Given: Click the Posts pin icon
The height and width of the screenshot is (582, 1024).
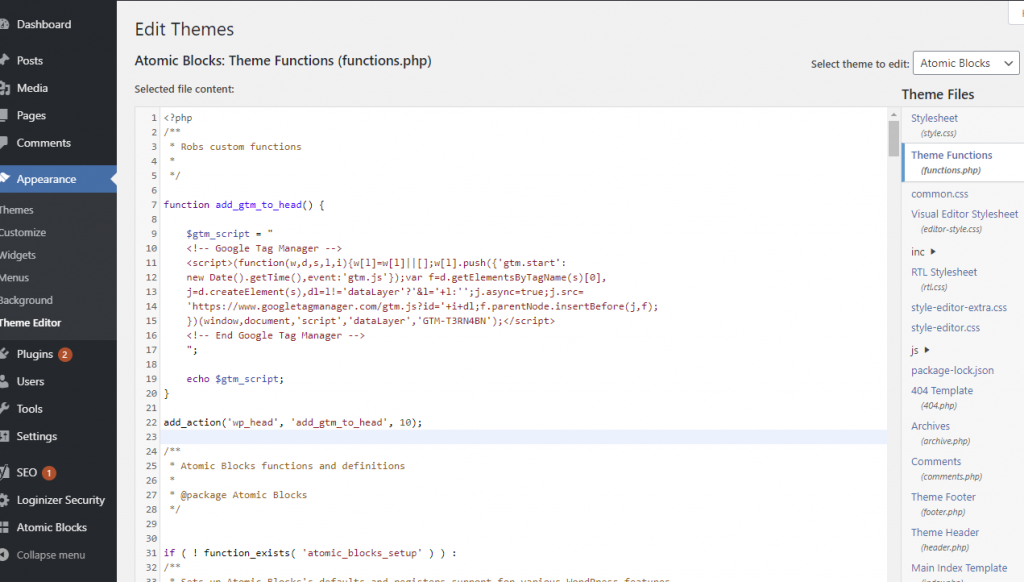Looking at the screenshot, I should tap(4, 61).
